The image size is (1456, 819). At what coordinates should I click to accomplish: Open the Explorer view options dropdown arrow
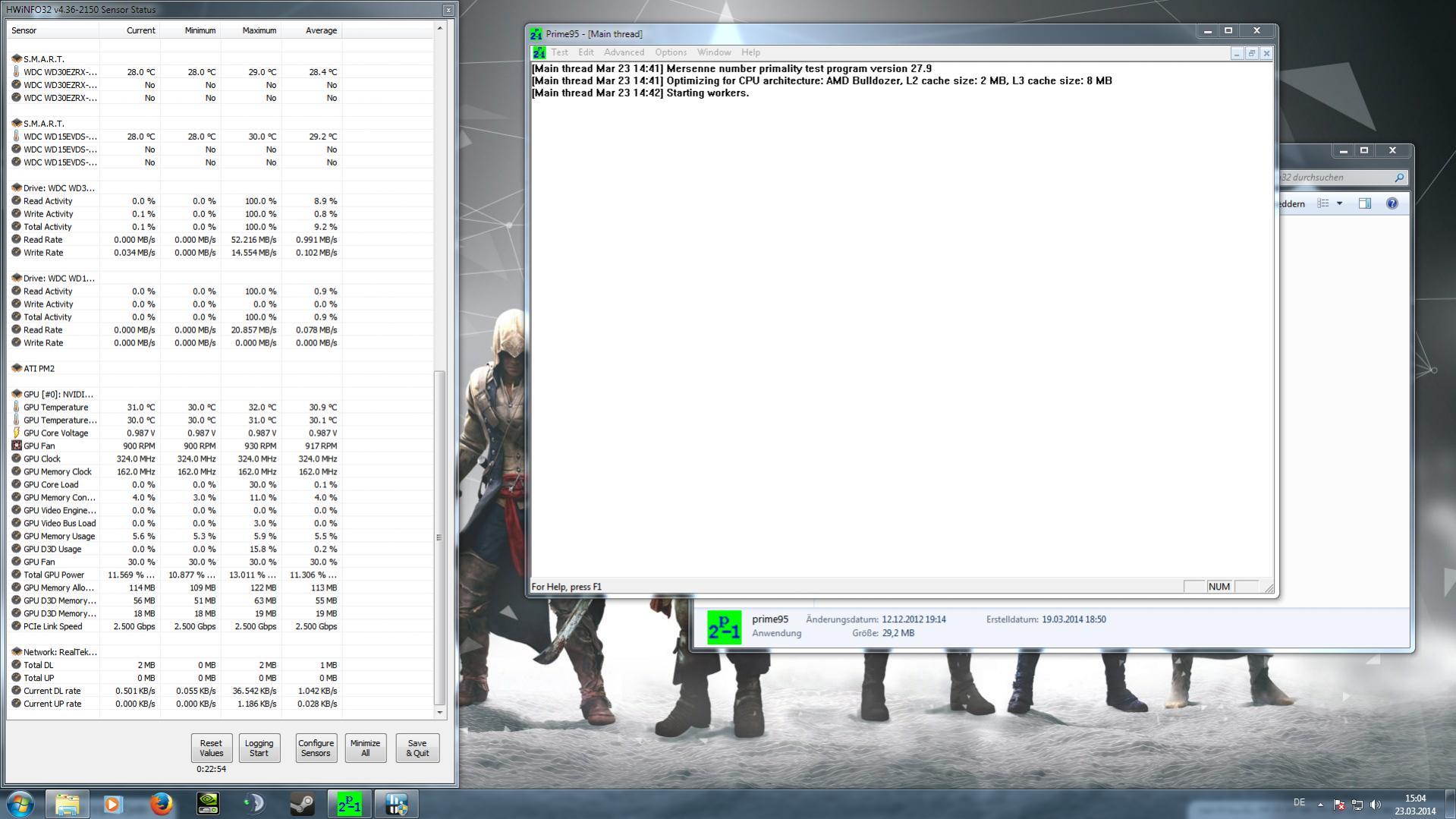tap(1339, 203)
